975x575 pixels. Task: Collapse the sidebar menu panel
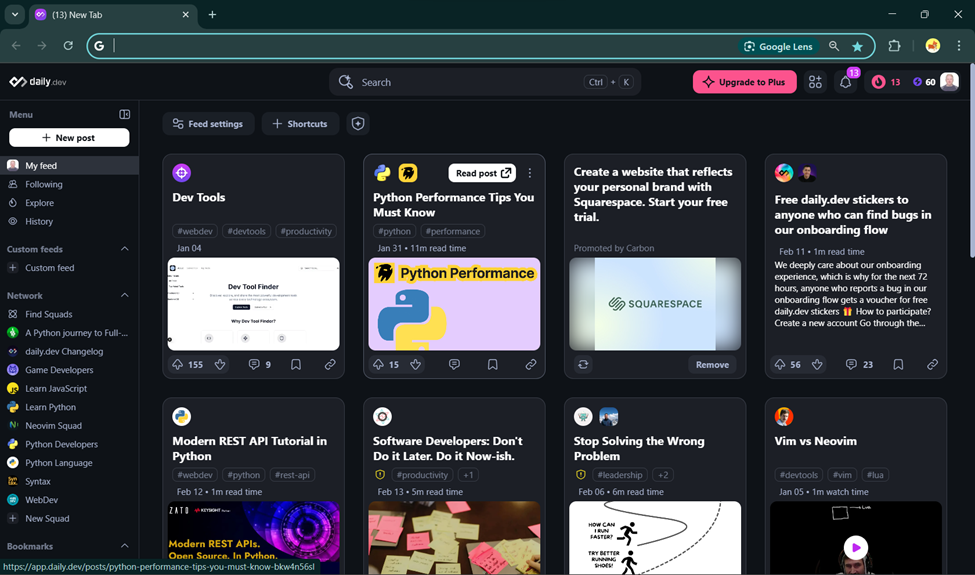click(x=124, y=114)
